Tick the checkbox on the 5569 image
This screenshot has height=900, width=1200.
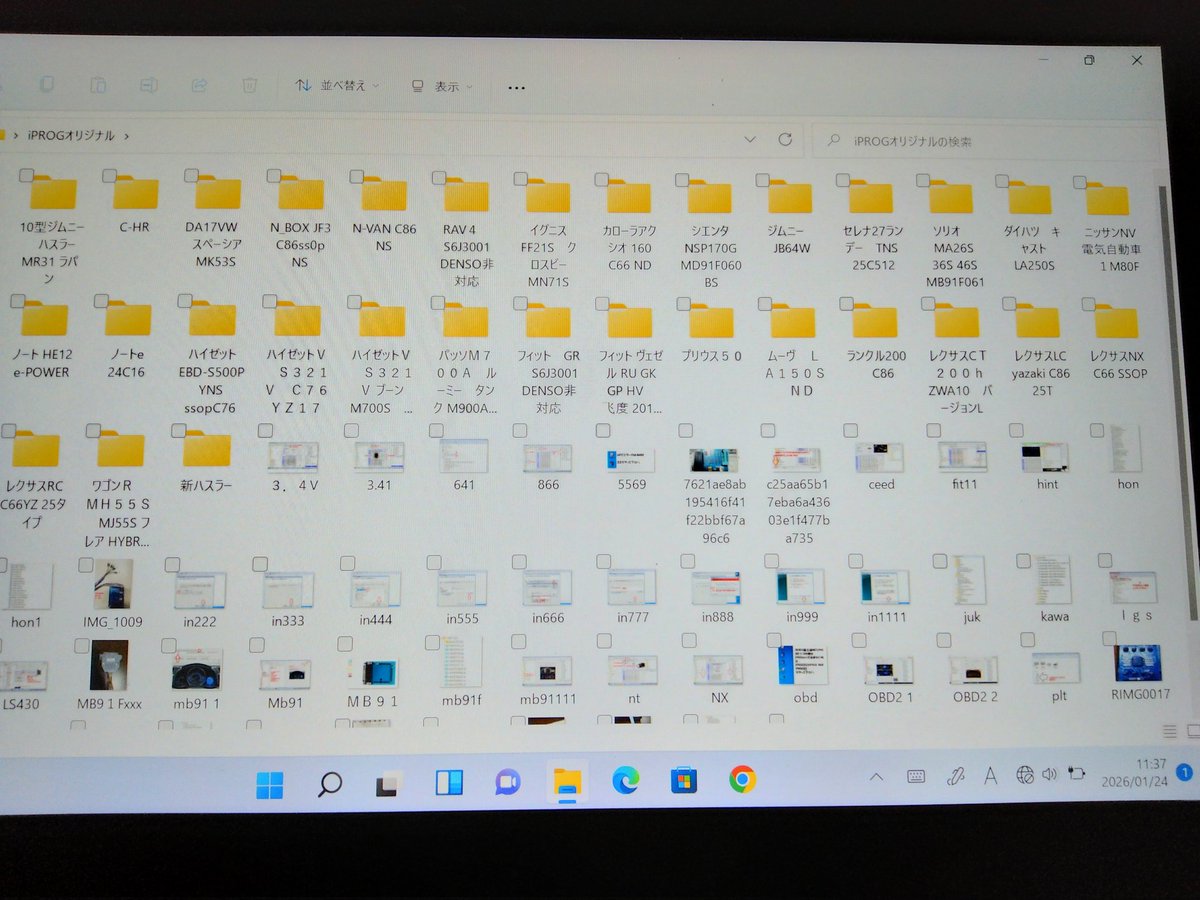point(602,430)
